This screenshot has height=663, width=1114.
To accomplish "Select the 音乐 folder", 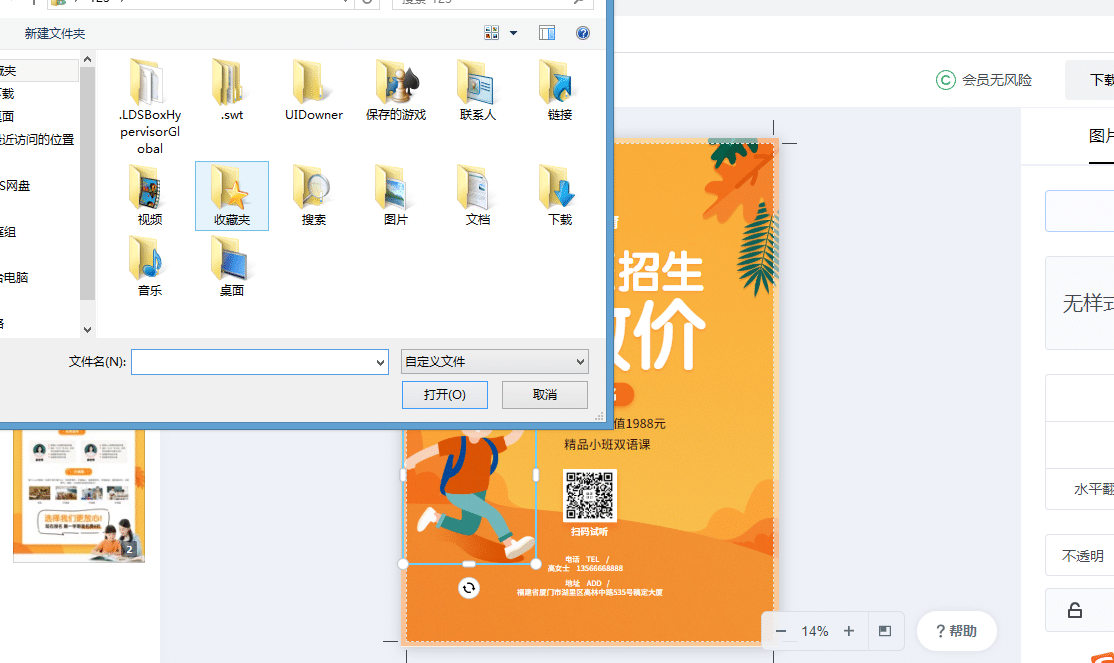I will point(150,266).
